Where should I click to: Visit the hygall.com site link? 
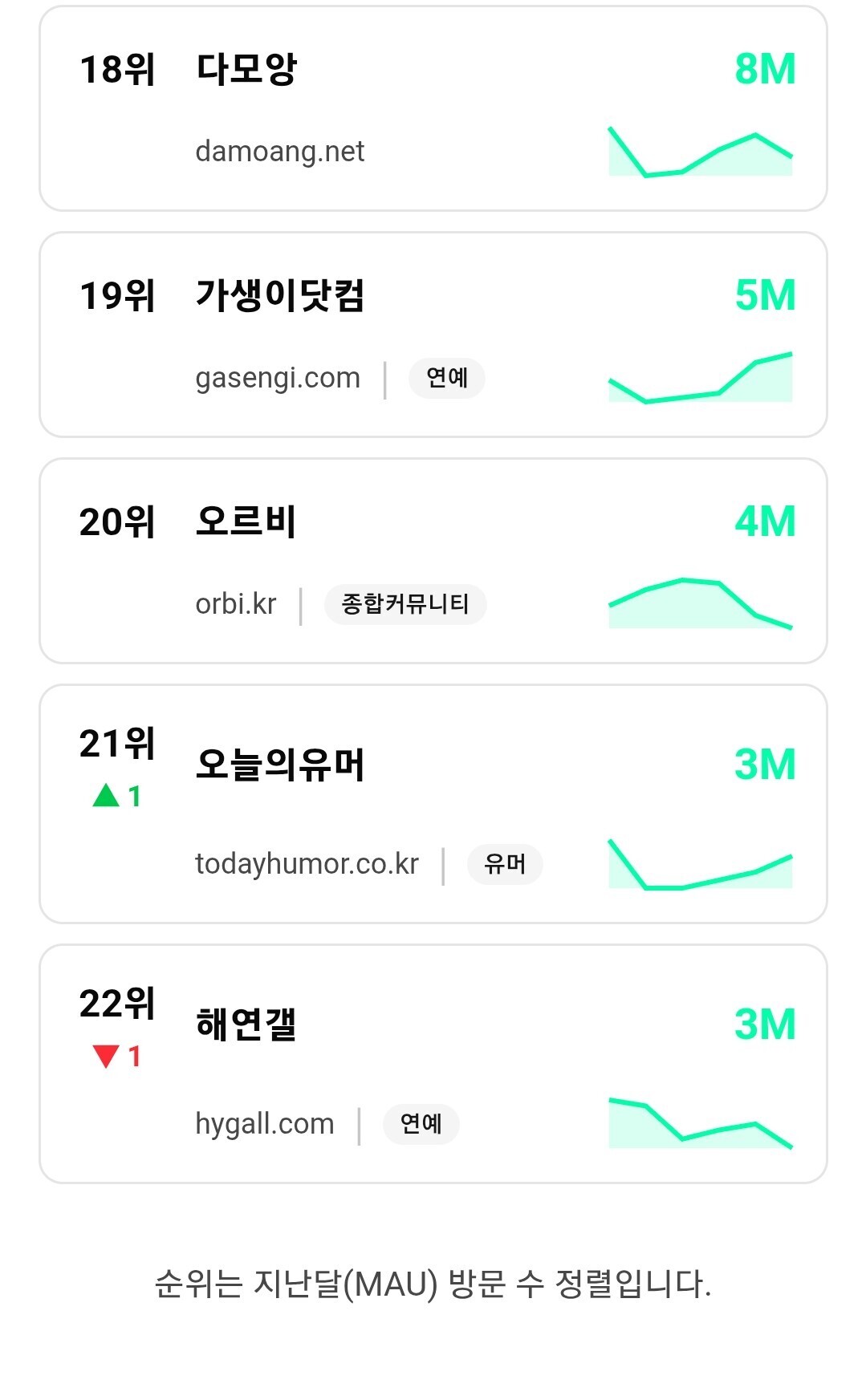(264, 1124)
